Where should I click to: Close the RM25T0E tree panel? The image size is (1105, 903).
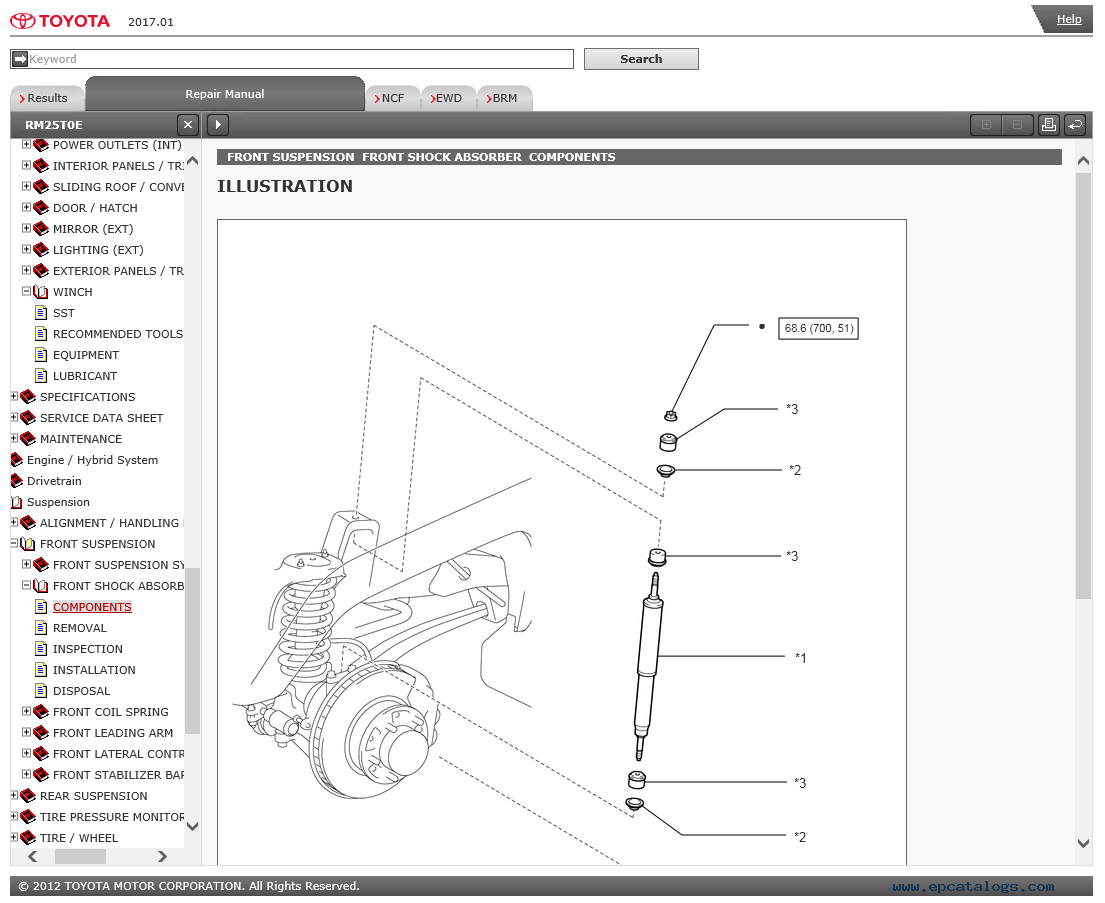coord(187,125)
